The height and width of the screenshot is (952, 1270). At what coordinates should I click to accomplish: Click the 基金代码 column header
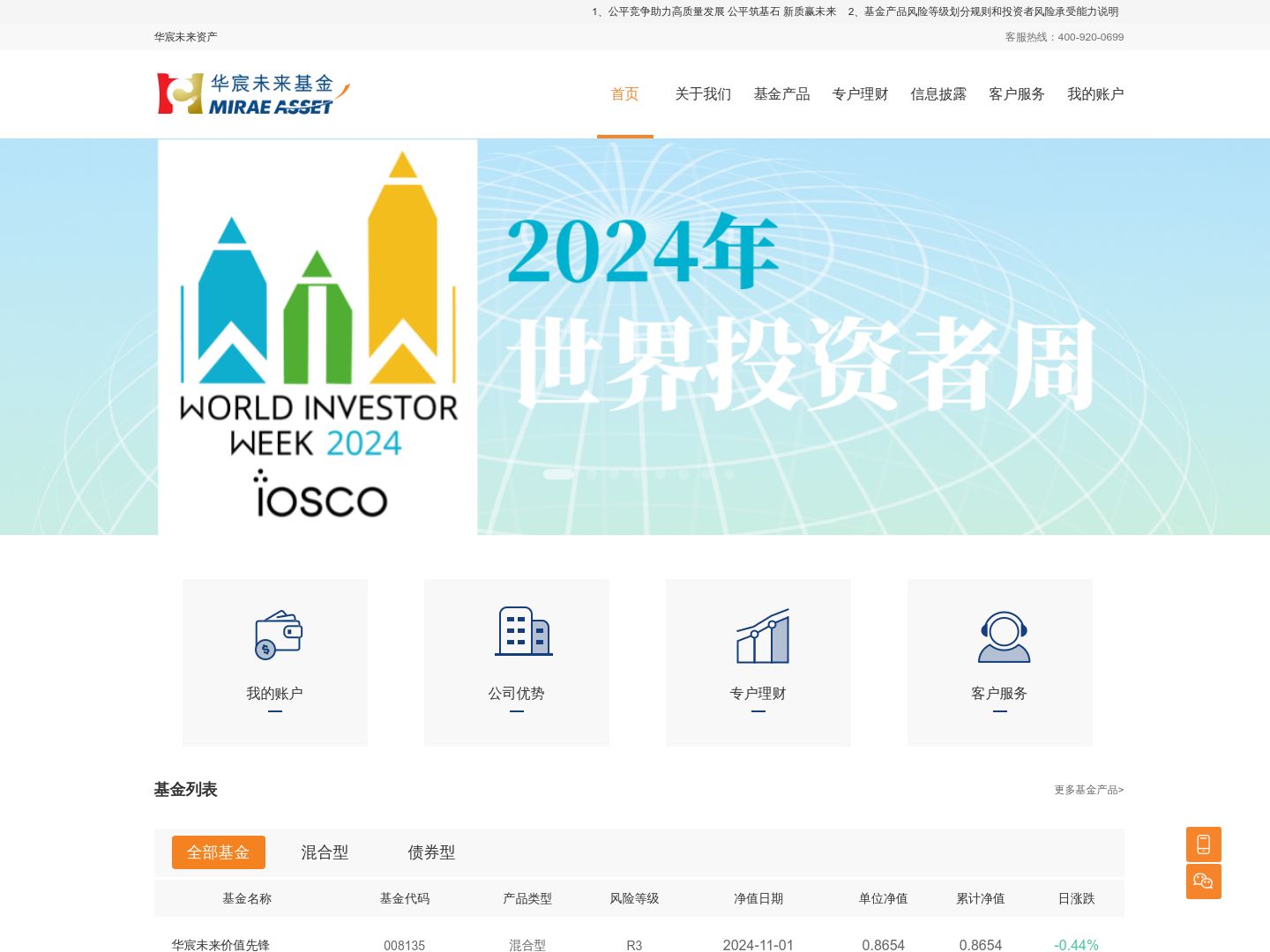pos(405,898)
